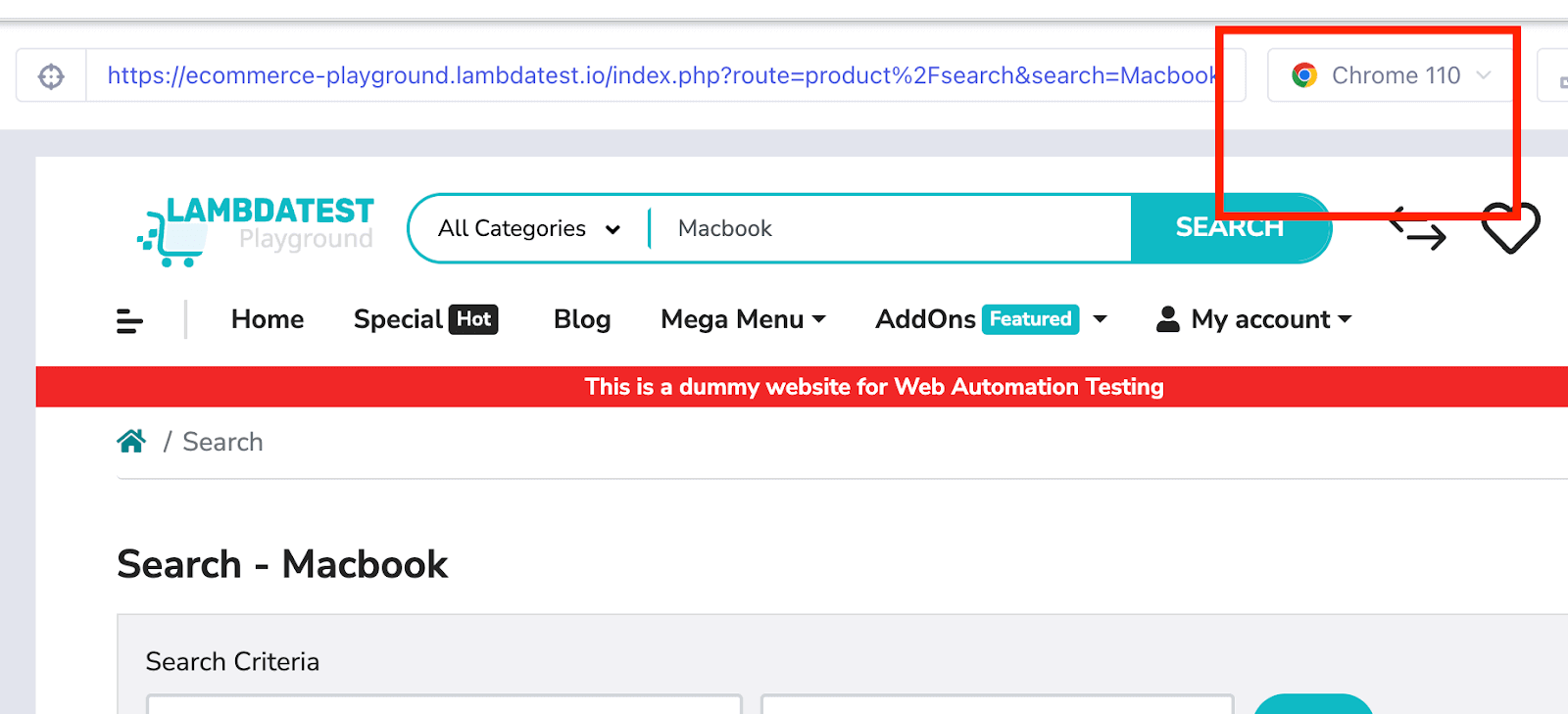Click the wishlist heart icon
This screenshot has width=1568, height=714.
tap(1510, 228)
